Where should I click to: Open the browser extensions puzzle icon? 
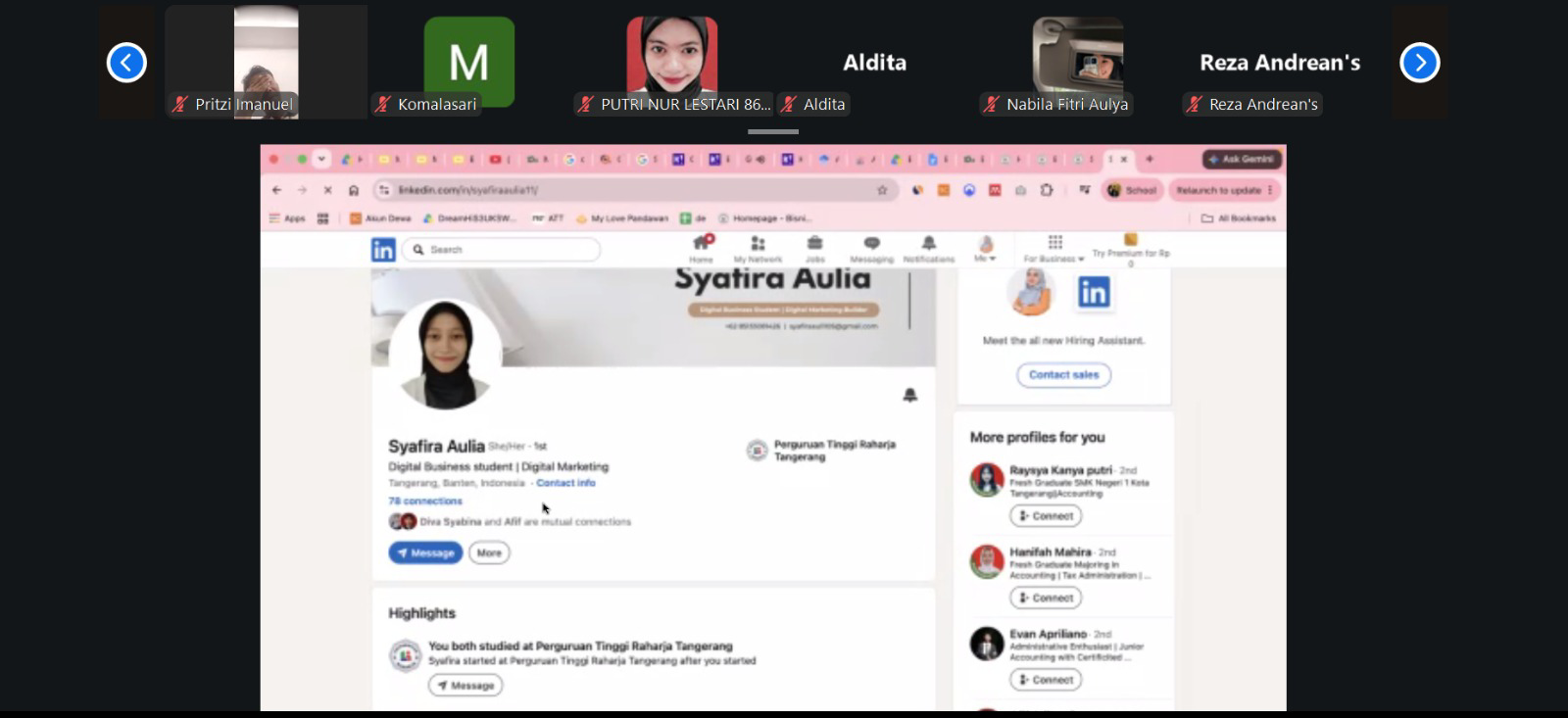(1047, 190)
